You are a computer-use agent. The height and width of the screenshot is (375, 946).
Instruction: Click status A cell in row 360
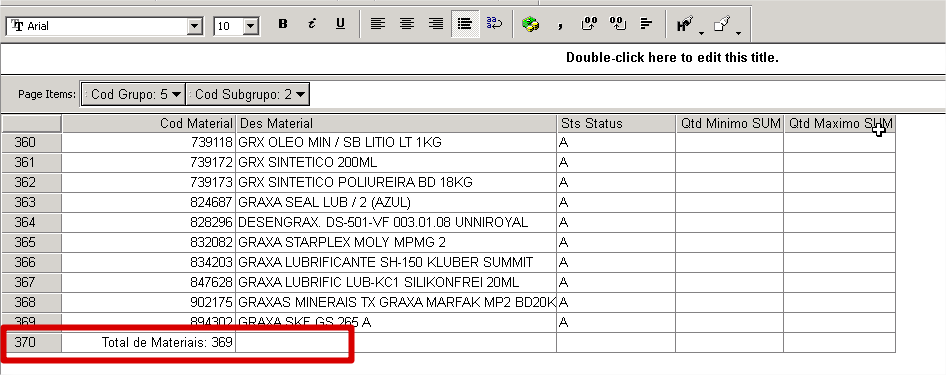tap(616, 142)
